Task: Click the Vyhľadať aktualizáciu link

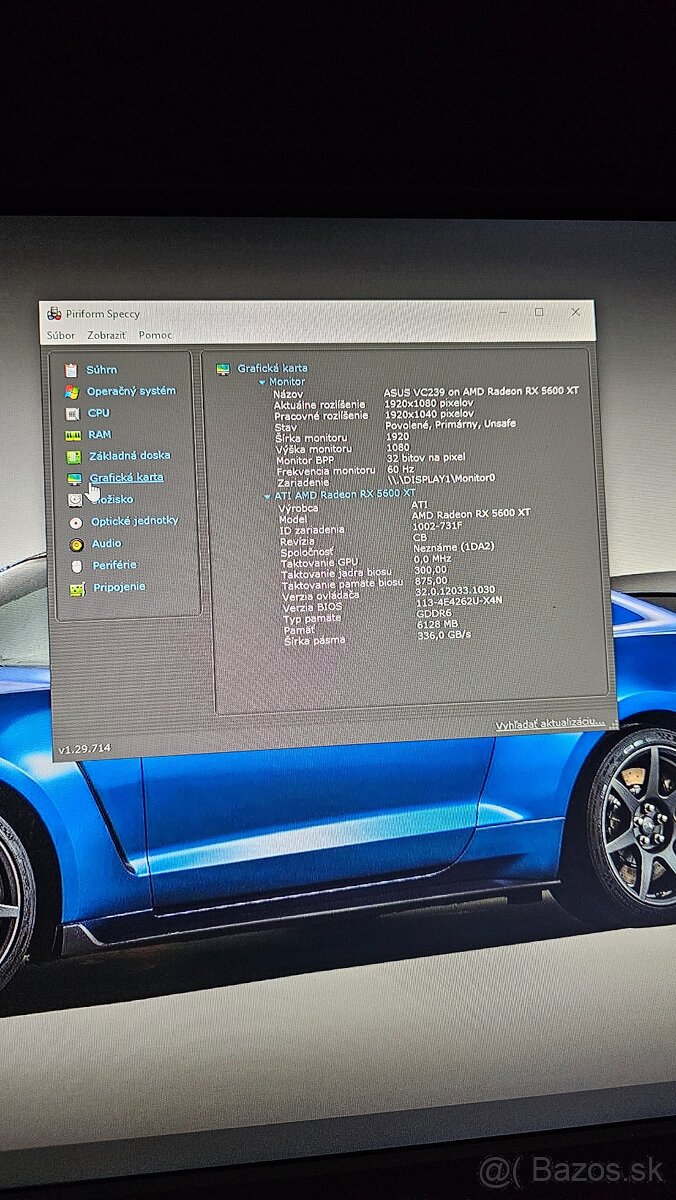Action: coord(549,722)
